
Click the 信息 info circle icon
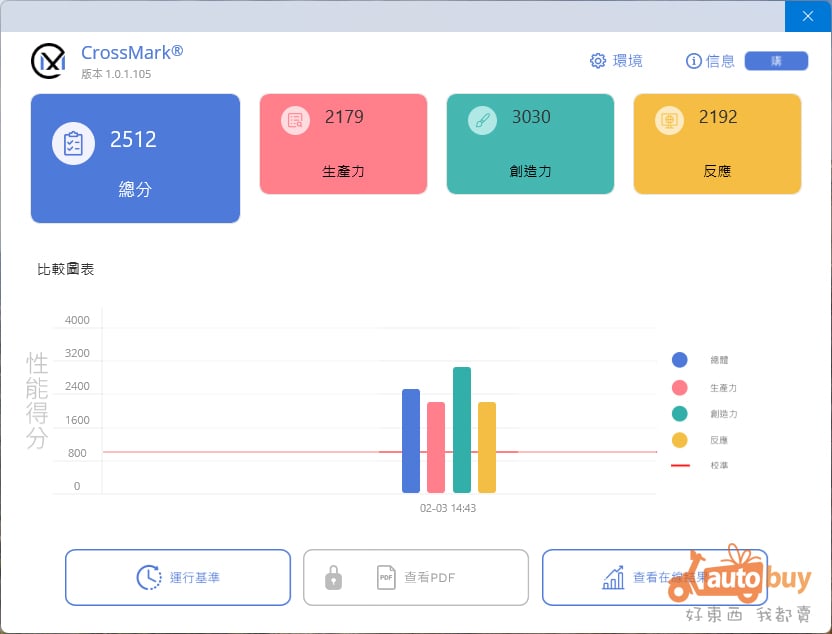point(693,61)
